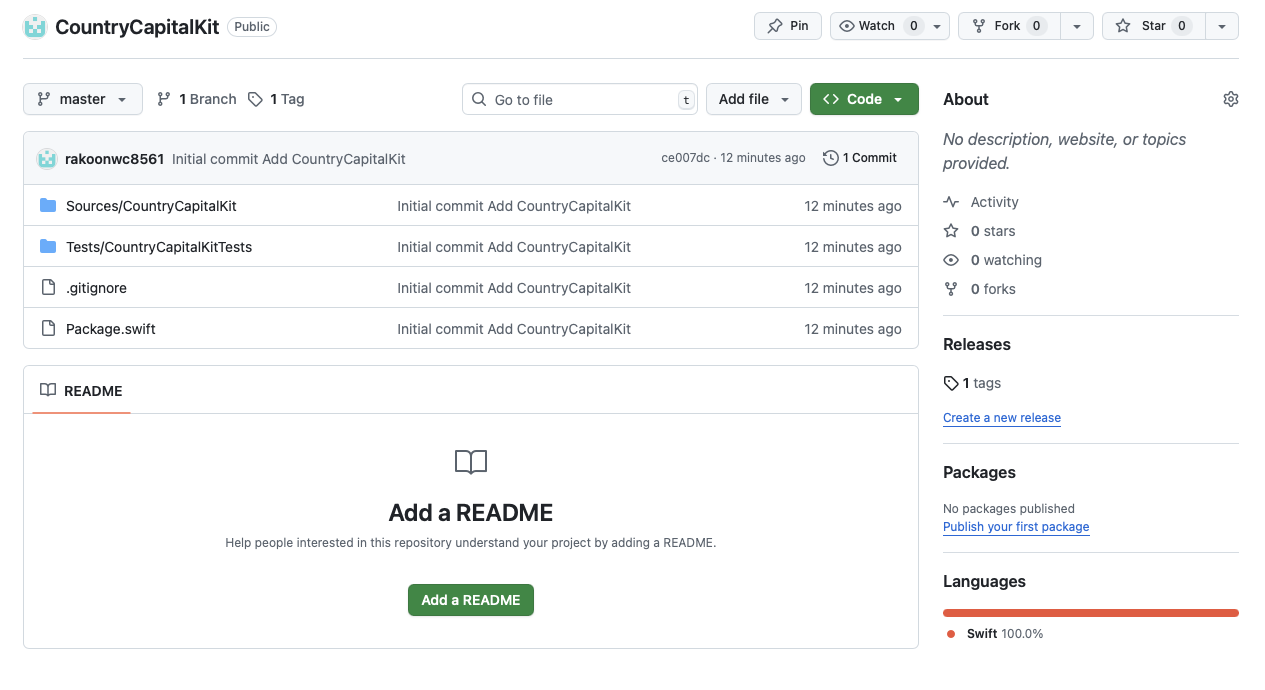Screen dimensions: 1265x690
Task: Click the rakoonwc8561 user avatar
Action: (x=47, y=158)
